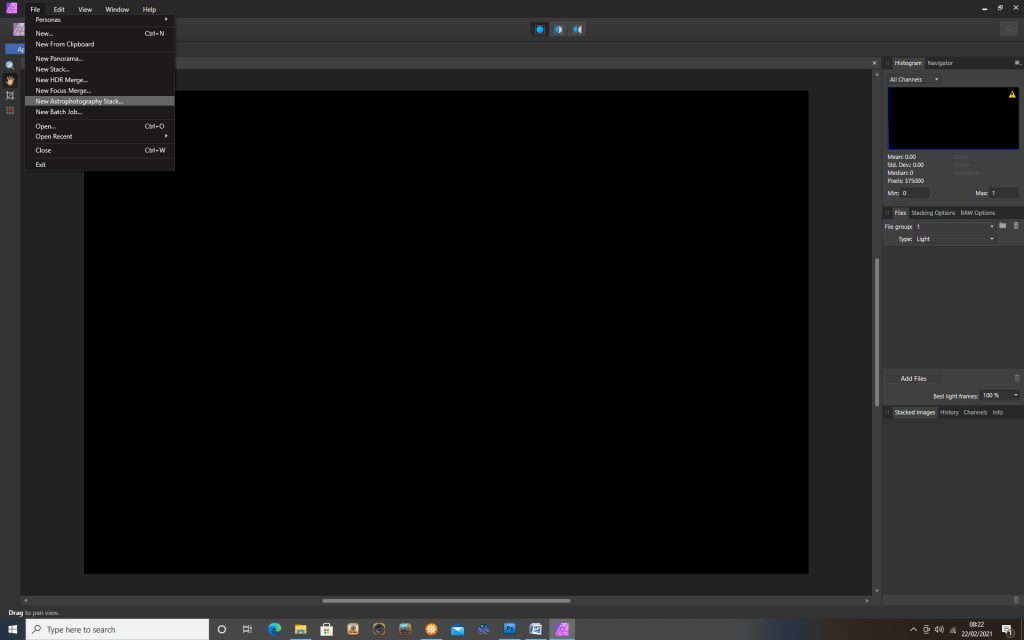1024x640 pixels.
Task: Choose Open... from the File menu
Action: [x=100, y=126]
